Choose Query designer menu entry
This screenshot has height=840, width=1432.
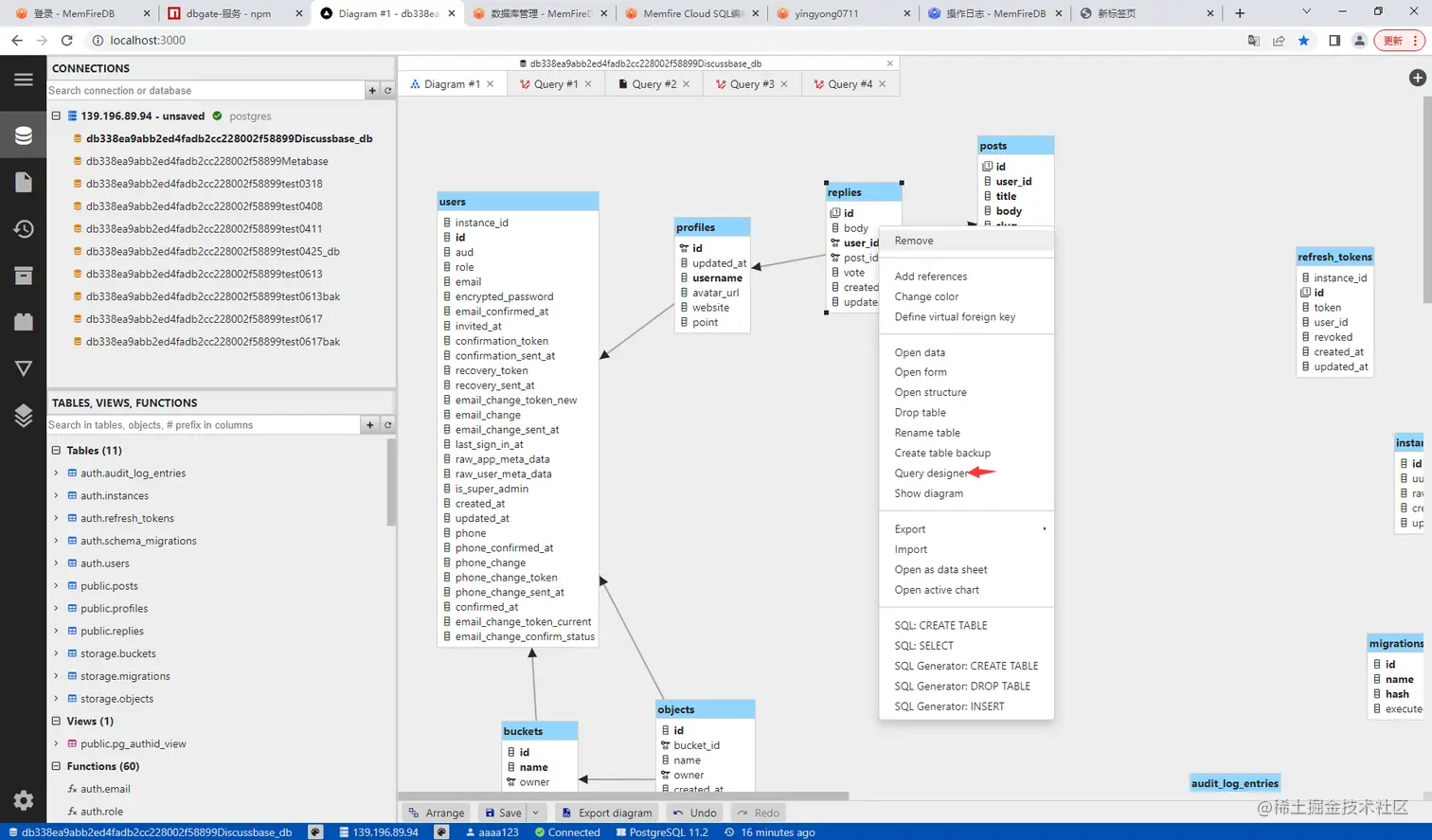966,474
